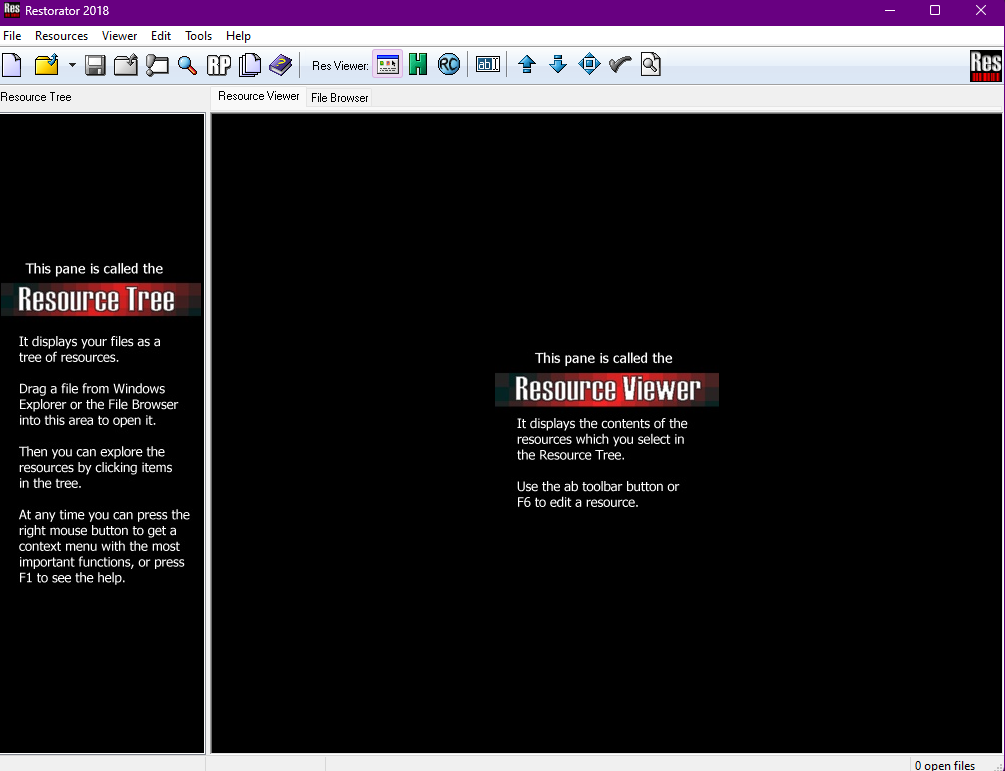Screen dimensions: 1005x771
Task: Open the purple Help book icon
Action: pyautogui.click(x=281, y=65)
